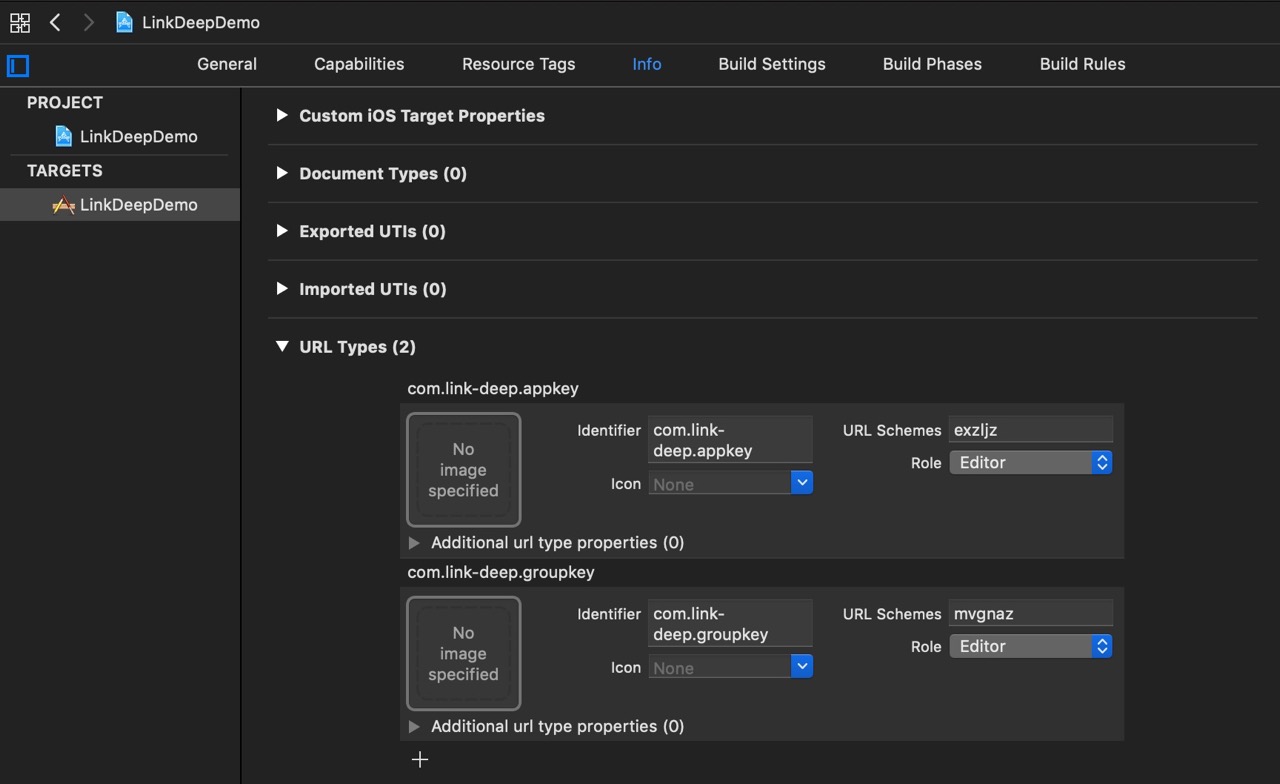Screen dimensions: 1280x784
Task: Open the General tab
Action: click(x=227, y=64)
